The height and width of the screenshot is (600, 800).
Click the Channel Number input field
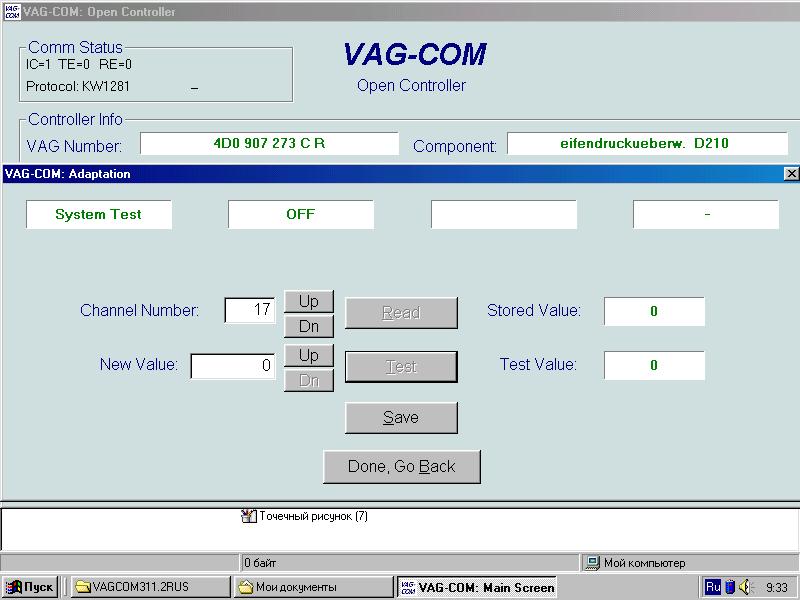250,311
